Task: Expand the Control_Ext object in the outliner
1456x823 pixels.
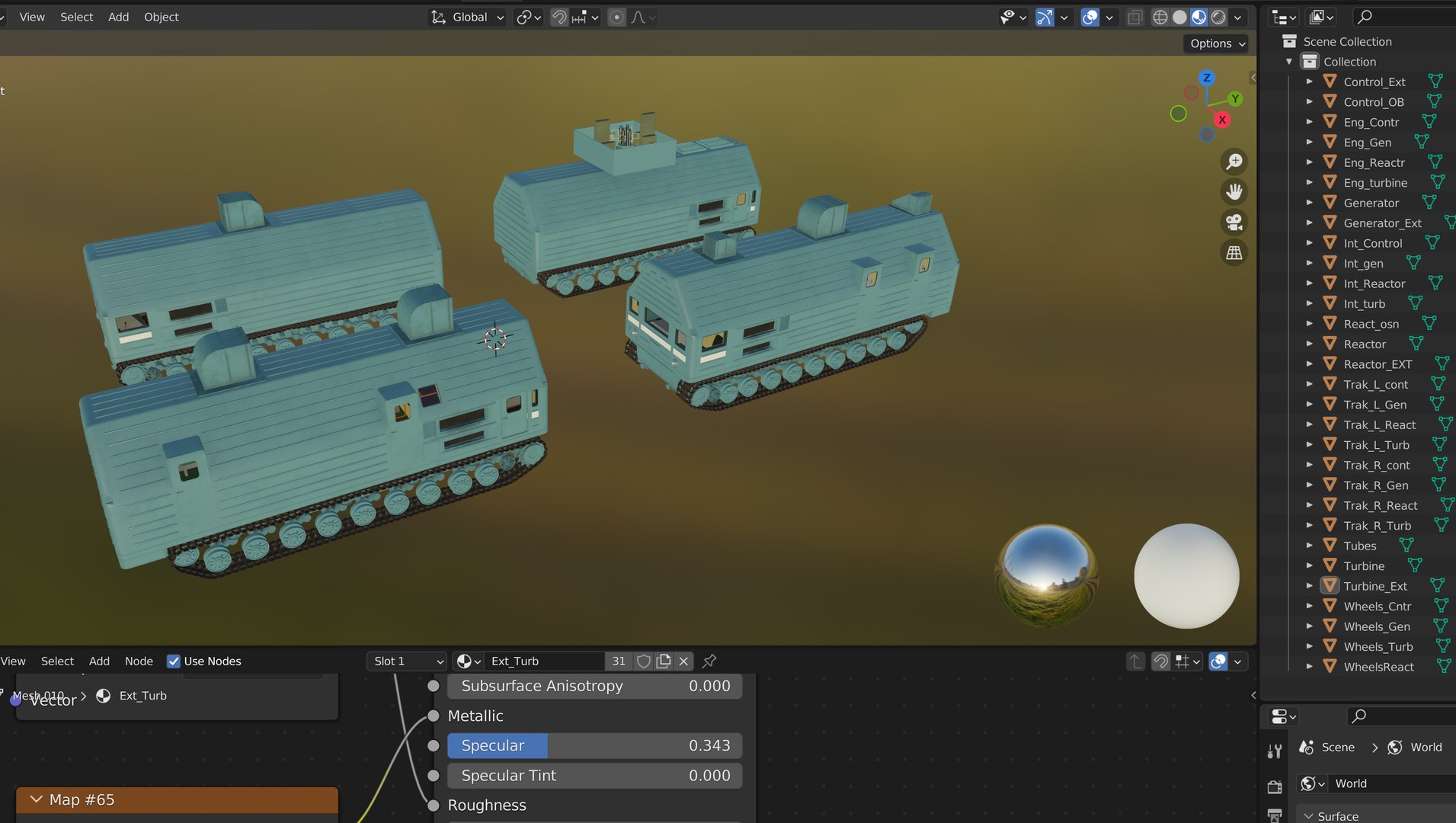Action: pos(1310,82)
